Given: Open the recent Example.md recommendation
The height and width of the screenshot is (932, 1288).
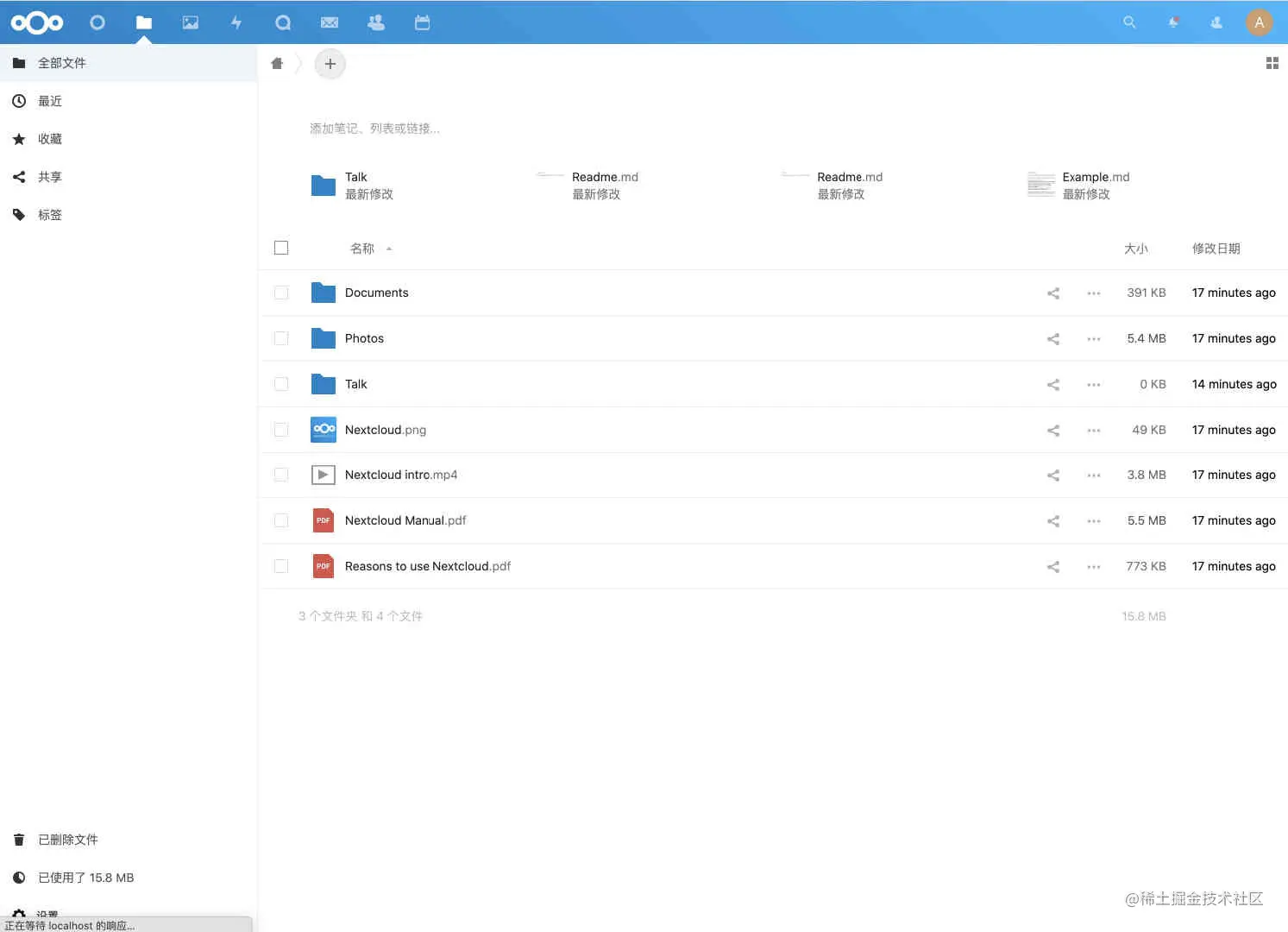Looking at the screenshot, I should (x=1078, y=186).
